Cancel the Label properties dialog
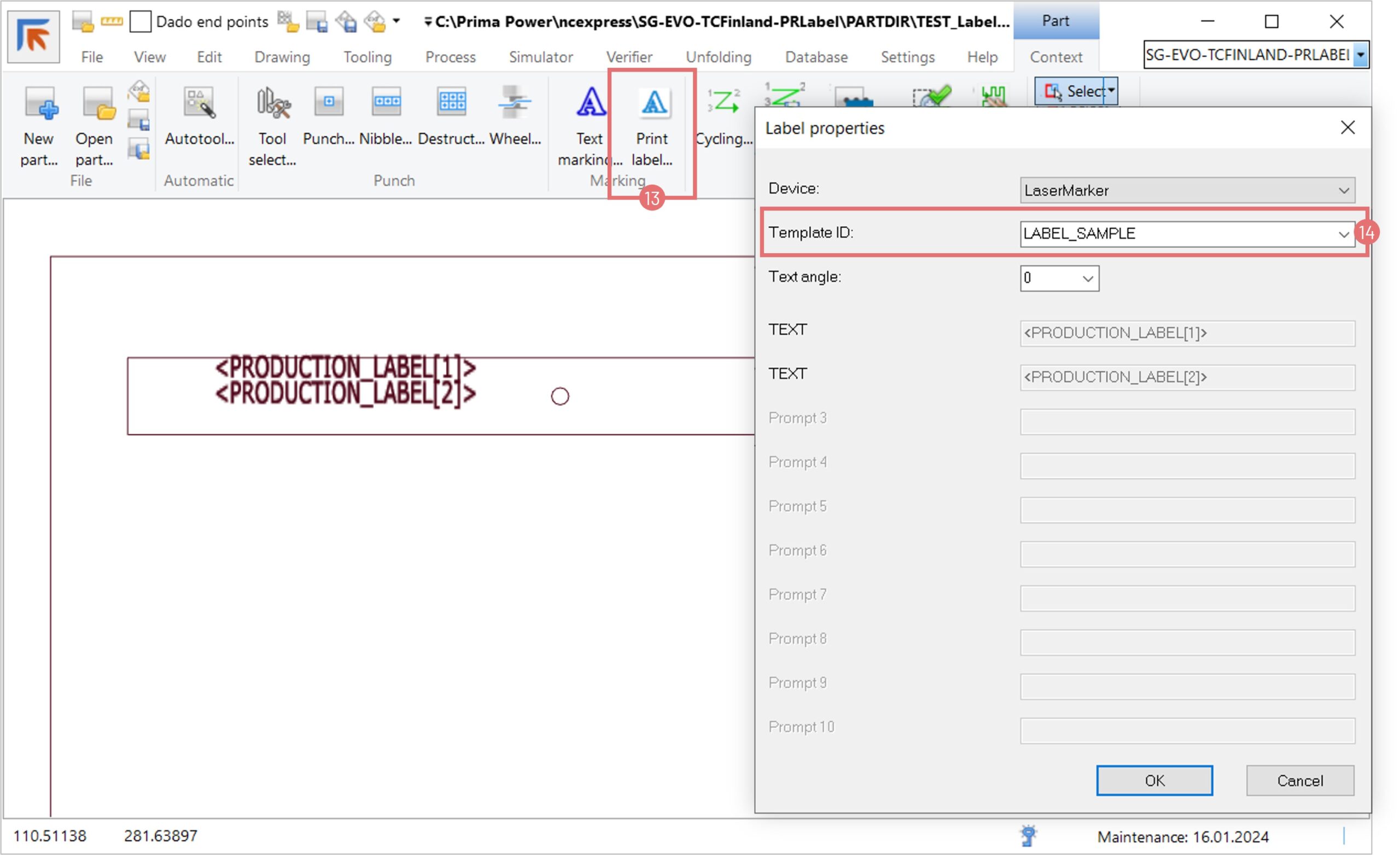1400x855 pixels. pyautogui.click(x=1299, y=781)
